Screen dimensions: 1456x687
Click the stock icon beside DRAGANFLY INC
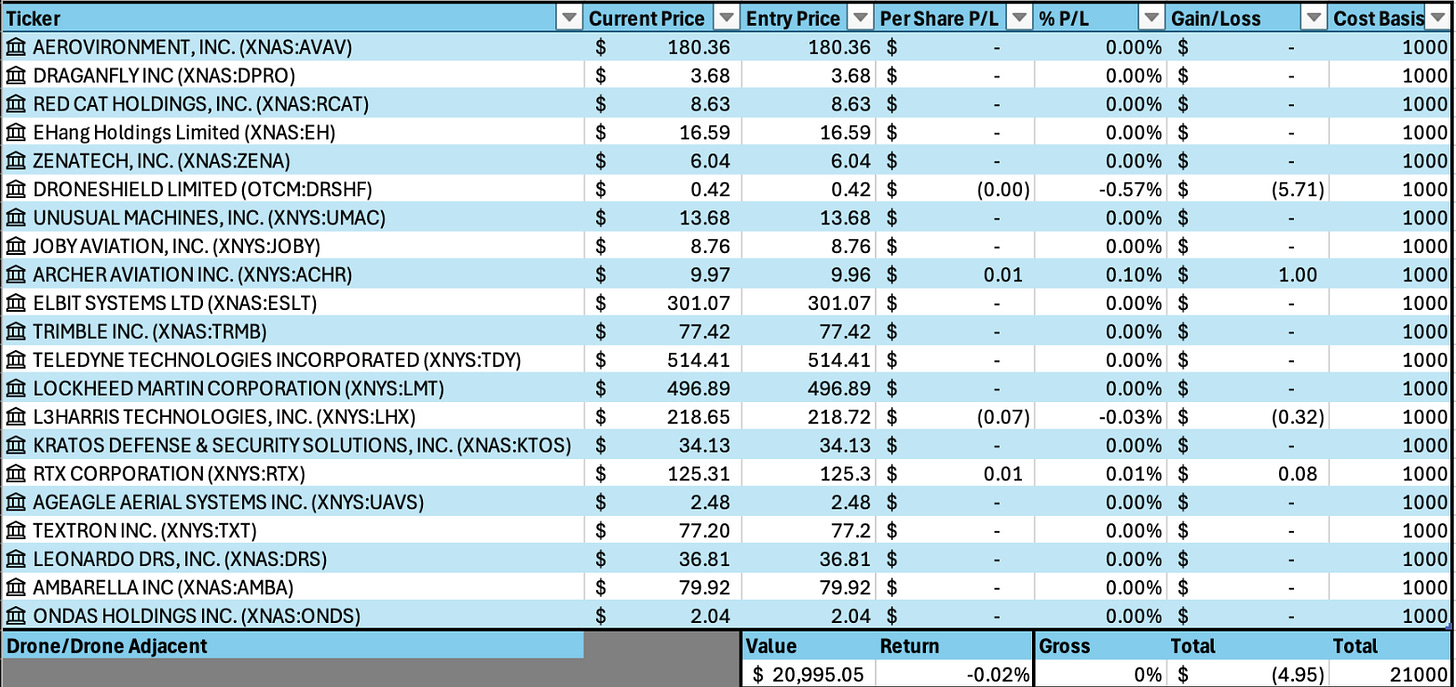point(15,75)
